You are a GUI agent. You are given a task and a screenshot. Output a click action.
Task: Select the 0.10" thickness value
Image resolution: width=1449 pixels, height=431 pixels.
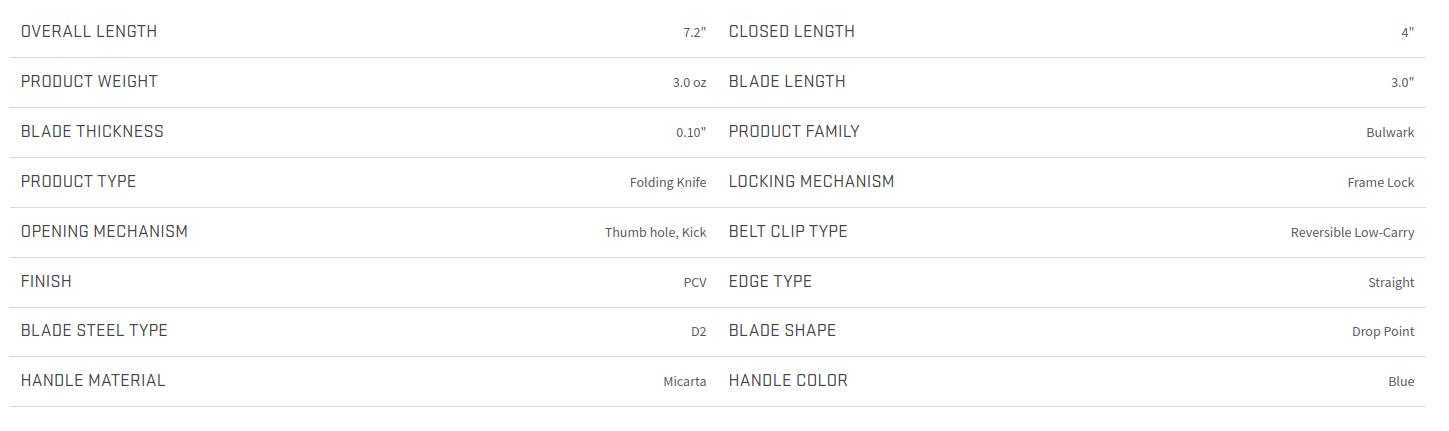pyautogui.click(x=691, y=133)
